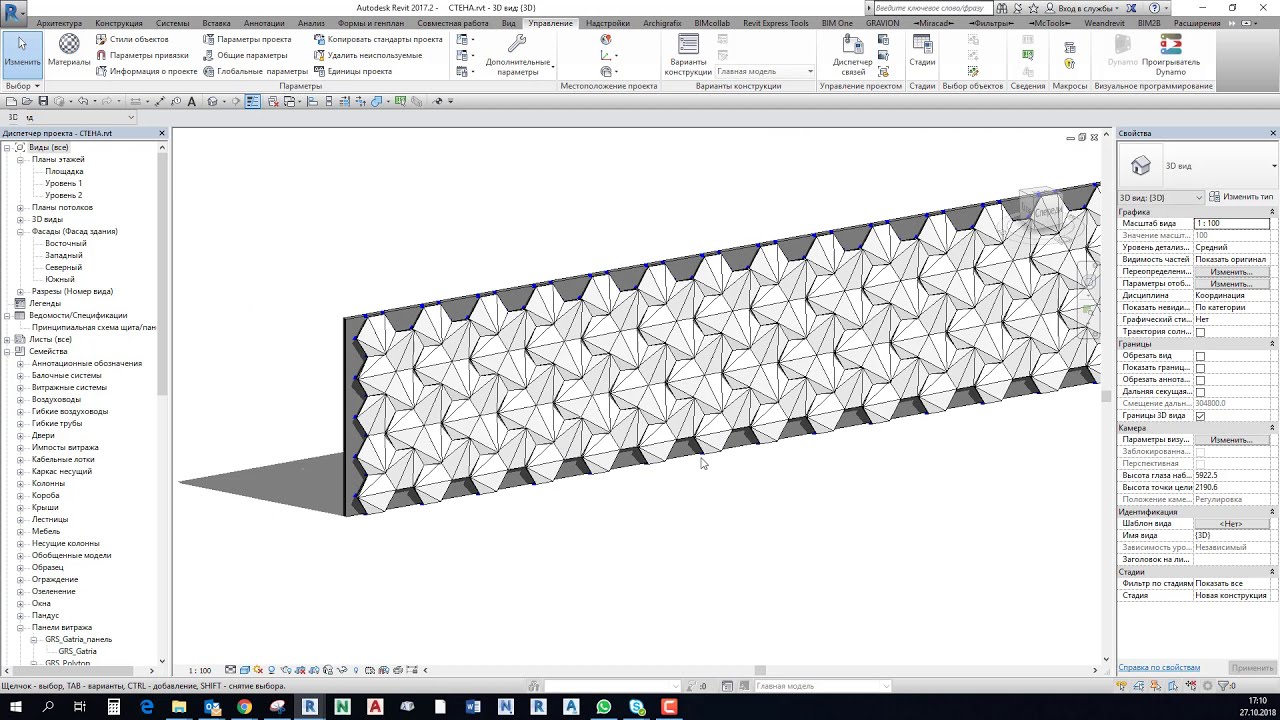Image resolution: width=1280 pixels, height=720 pixels.
Task: Open Chrome from the Windows taskbar
Action: coord(244,706)
